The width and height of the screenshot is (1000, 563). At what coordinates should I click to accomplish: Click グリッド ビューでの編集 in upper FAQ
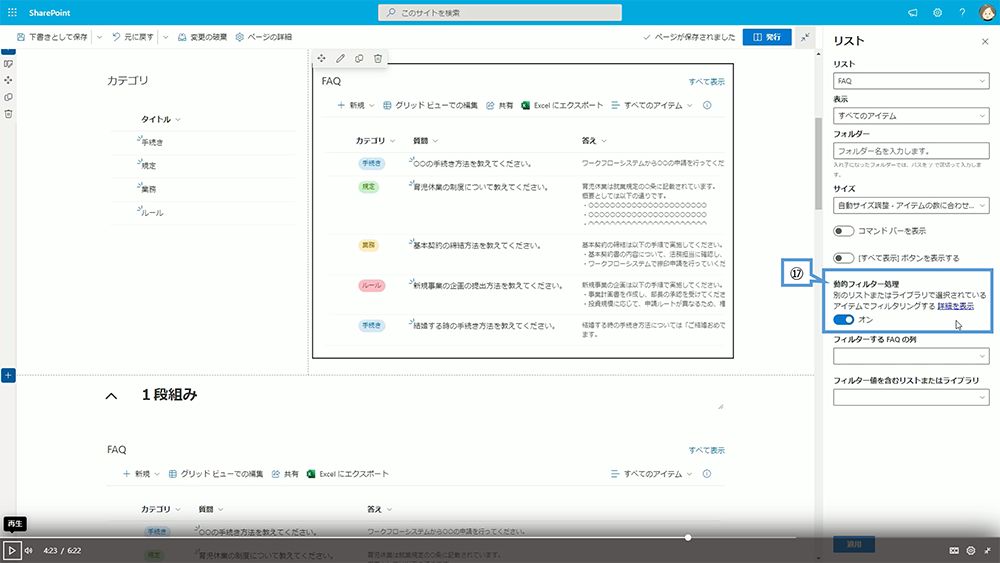(x=430, y=105)
